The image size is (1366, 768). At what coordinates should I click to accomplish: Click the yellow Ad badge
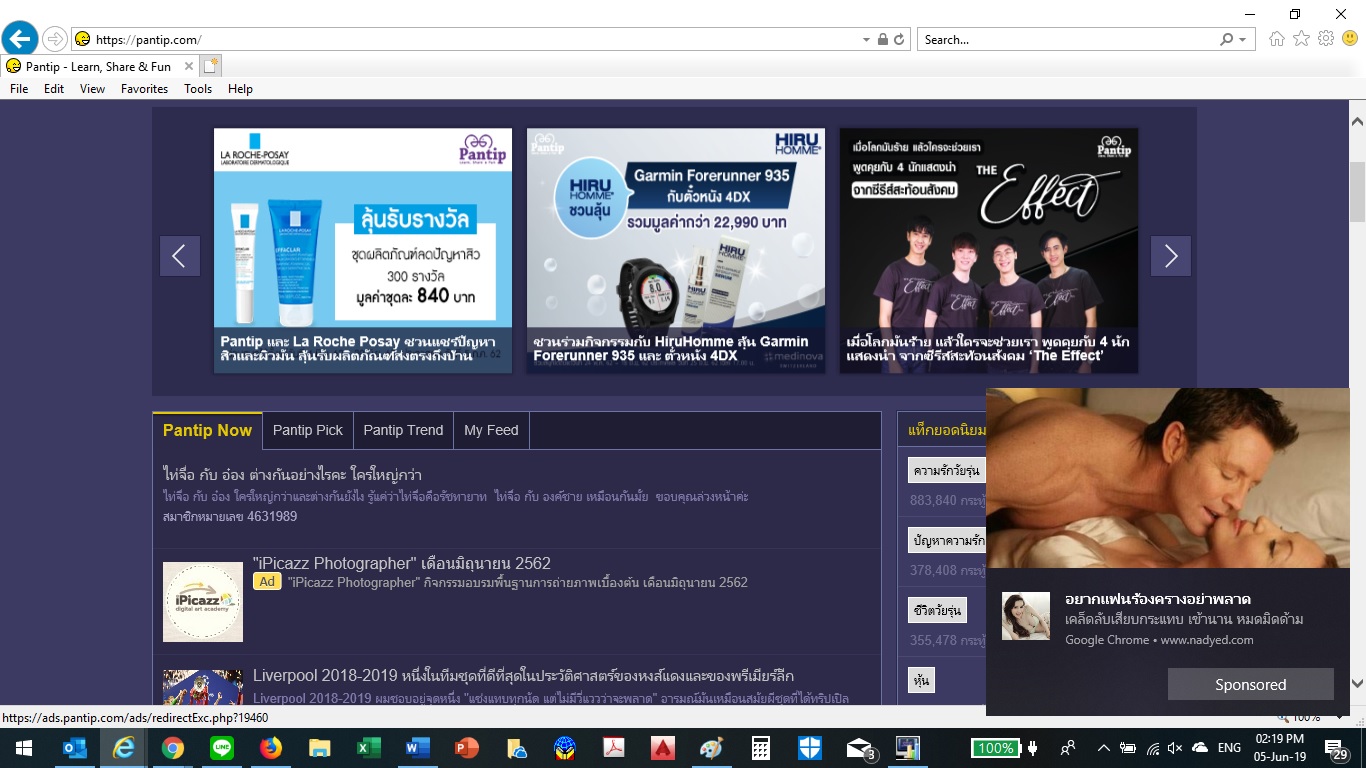267,582
